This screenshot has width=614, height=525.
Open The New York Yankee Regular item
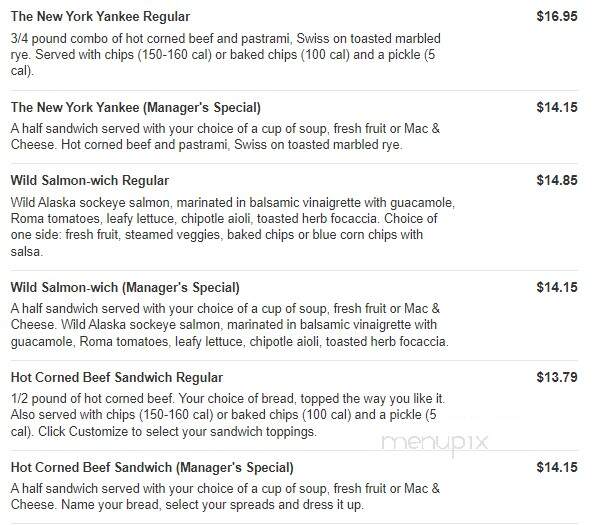(x=100, y=16)
